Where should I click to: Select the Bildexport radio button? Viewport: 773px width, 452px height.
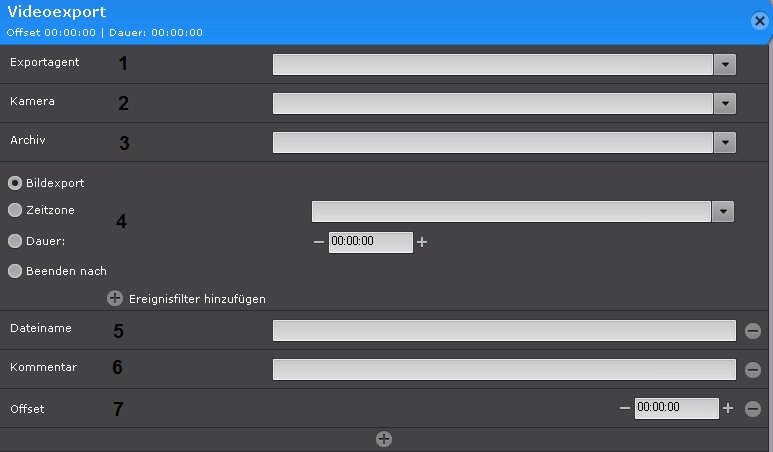pyautogui.click(x=15, y=183)
